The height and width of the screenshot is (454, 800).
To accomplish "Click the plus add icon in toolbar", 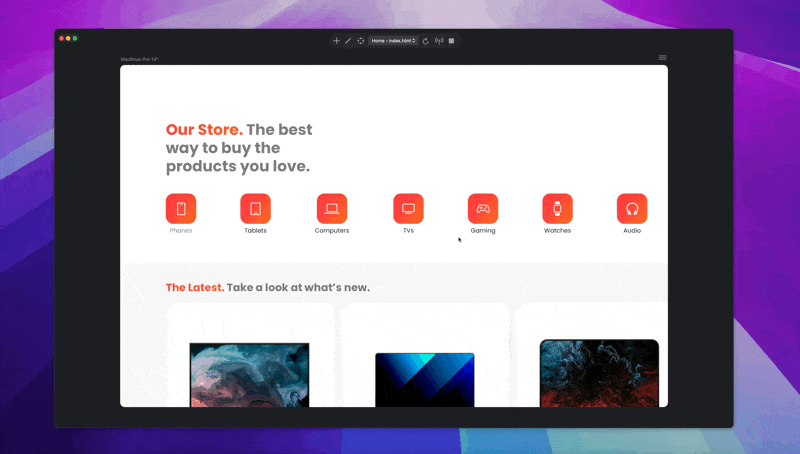I will click(x=336, y=41).
